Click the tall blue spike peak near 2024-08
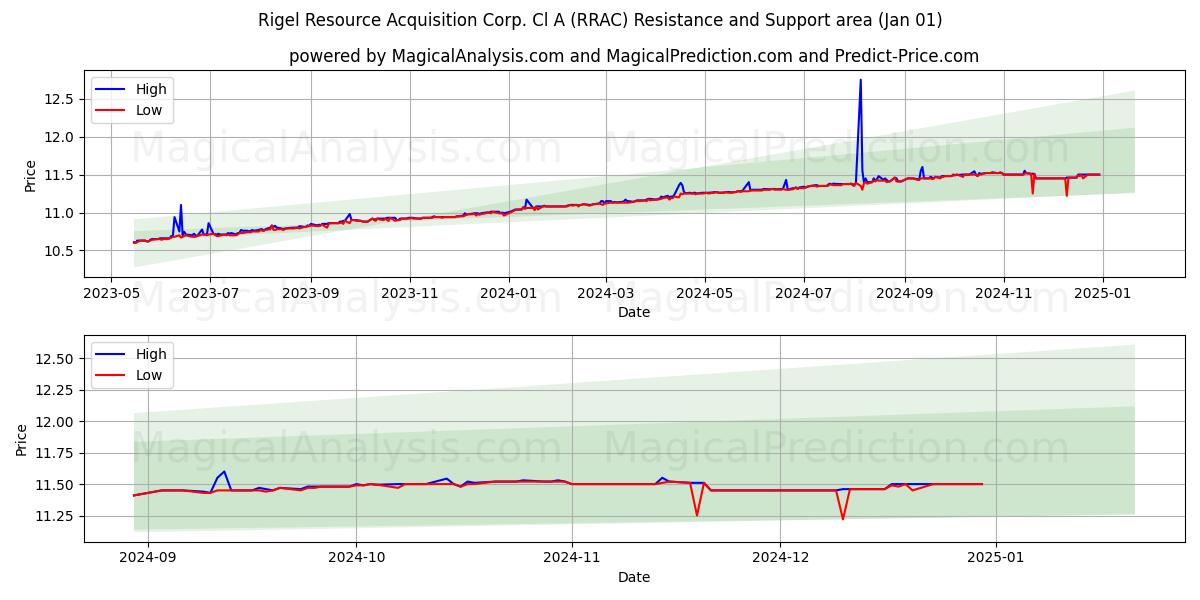 pos(860,81)
